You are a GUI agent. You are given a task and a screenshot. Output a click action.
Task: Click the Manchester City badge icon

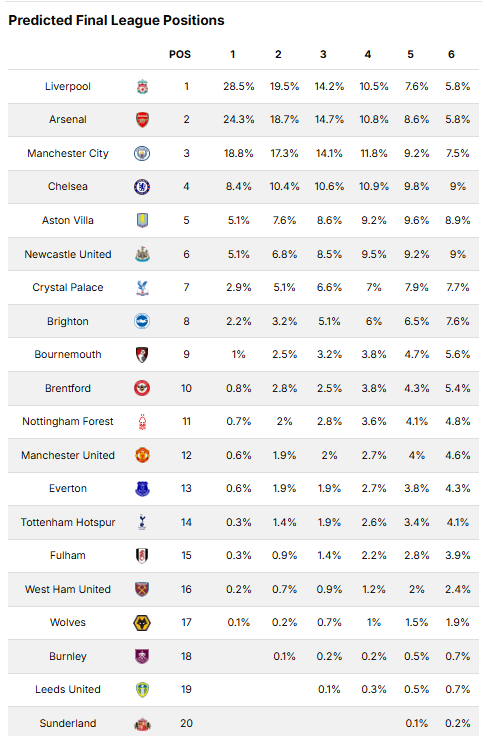[142, 153]
